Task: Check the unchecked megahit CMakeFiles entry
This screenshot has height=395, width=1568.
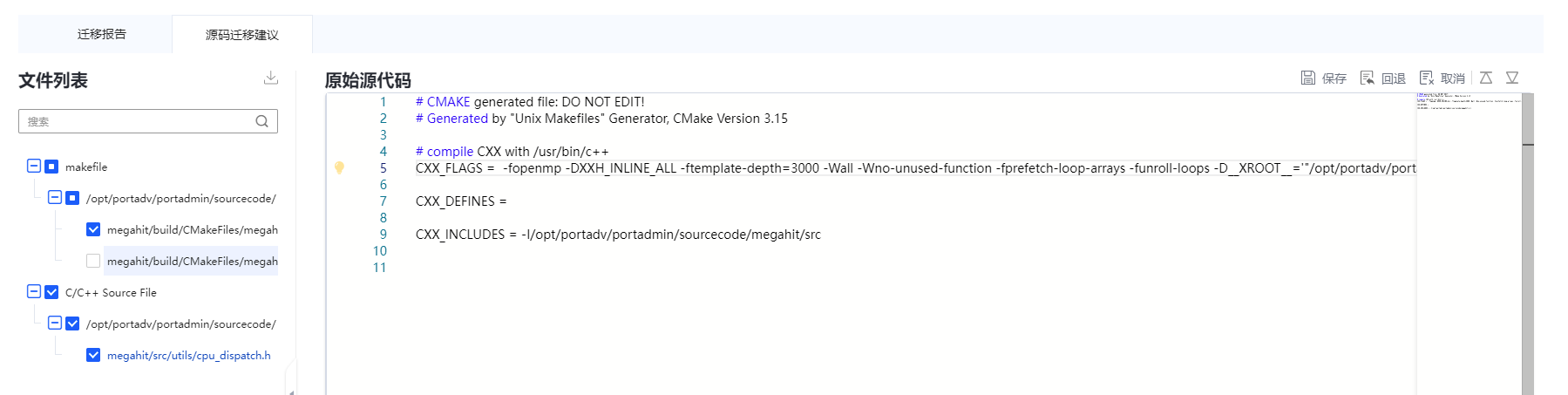Action: coord(93,261)
